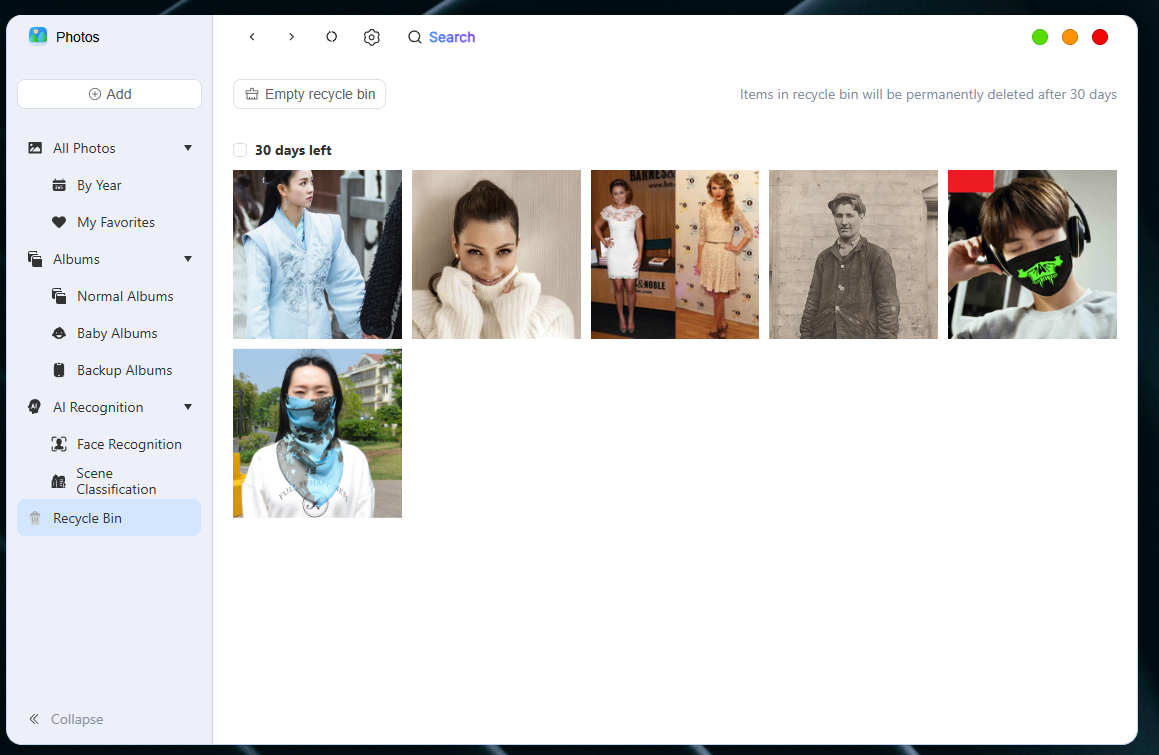This screenshot has width=1159, height=755.
Task: Click the Scene Classification icon
Action: coord(58,481)
